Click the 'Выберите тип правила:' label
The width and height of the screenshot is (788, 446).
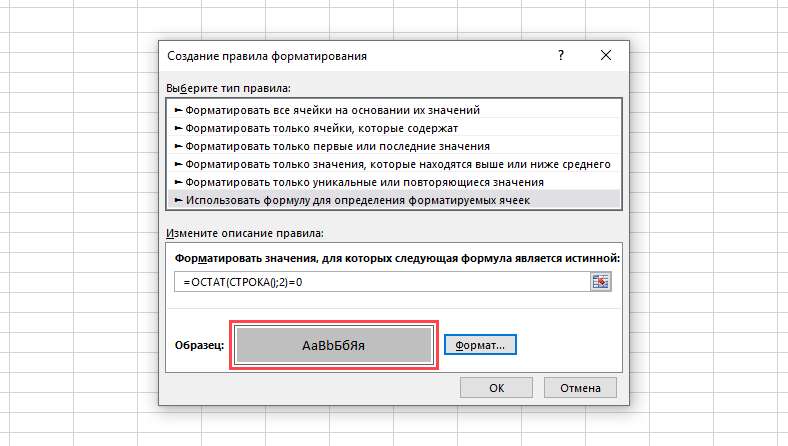pos(228,88)
